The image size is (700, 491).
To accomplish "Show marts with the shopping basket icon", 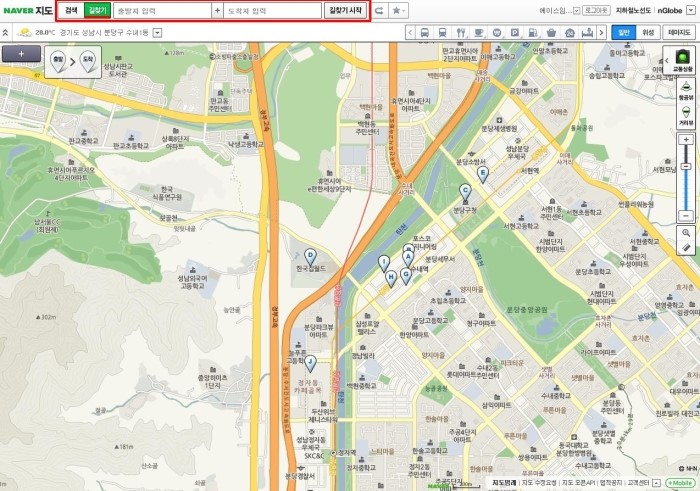I will coord(551,33).
